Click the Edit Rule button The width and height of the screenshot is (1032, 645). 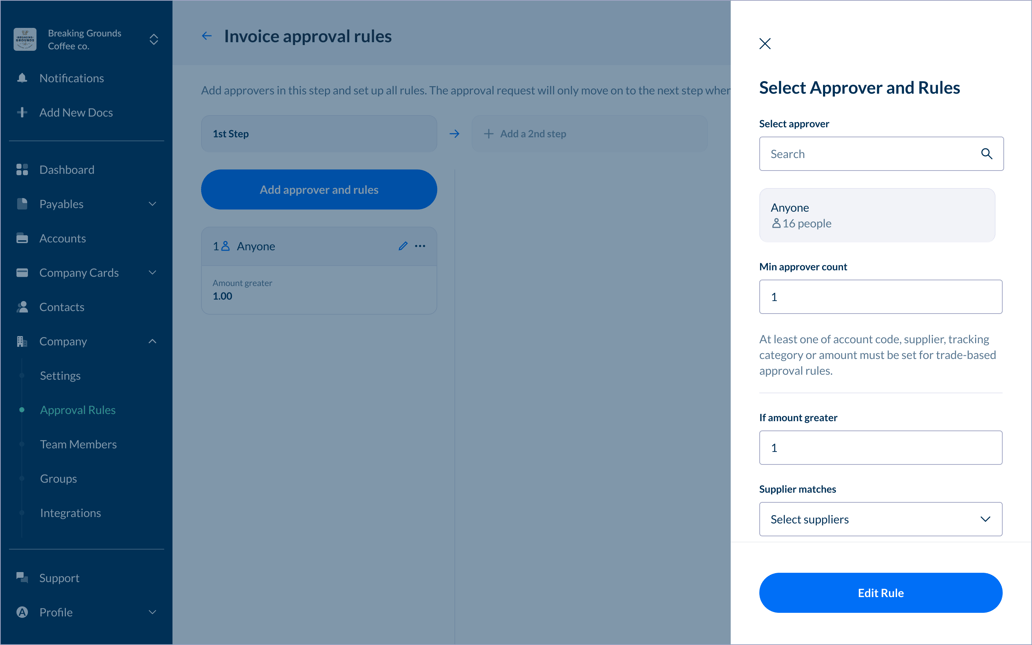point(880,592)
